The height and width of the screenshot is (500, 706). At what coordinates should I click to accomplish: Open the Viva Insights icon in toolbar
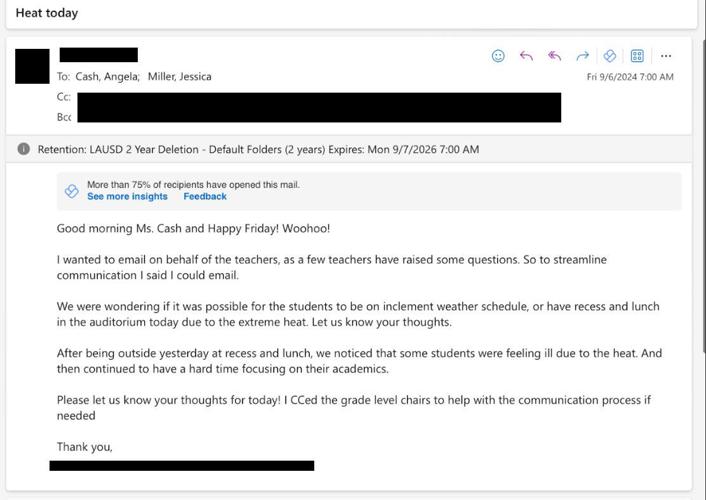tap(609, 56)
